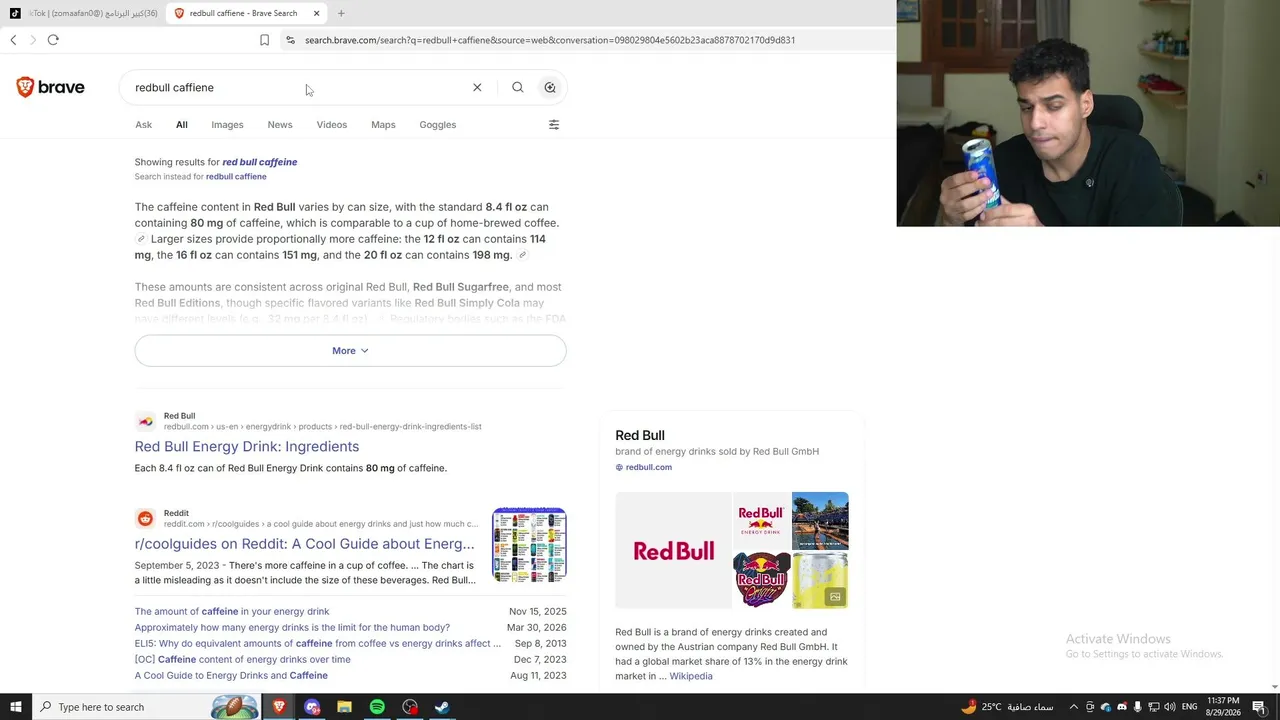This screenshot has height=720, width=1280.
Task: Switch to News results
Action: point(280,125)
